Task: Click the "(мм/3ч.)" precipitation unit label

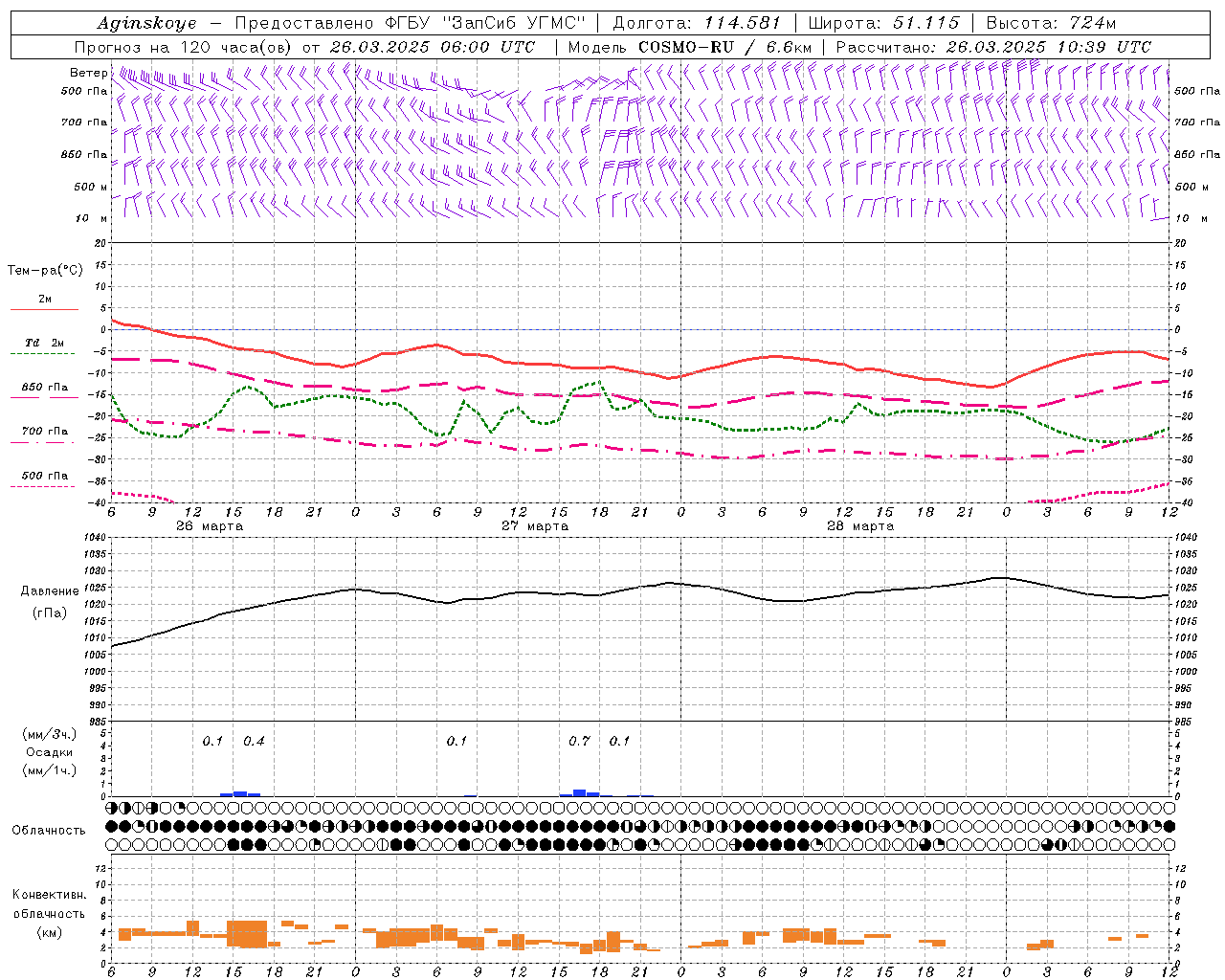Action: 50,735
